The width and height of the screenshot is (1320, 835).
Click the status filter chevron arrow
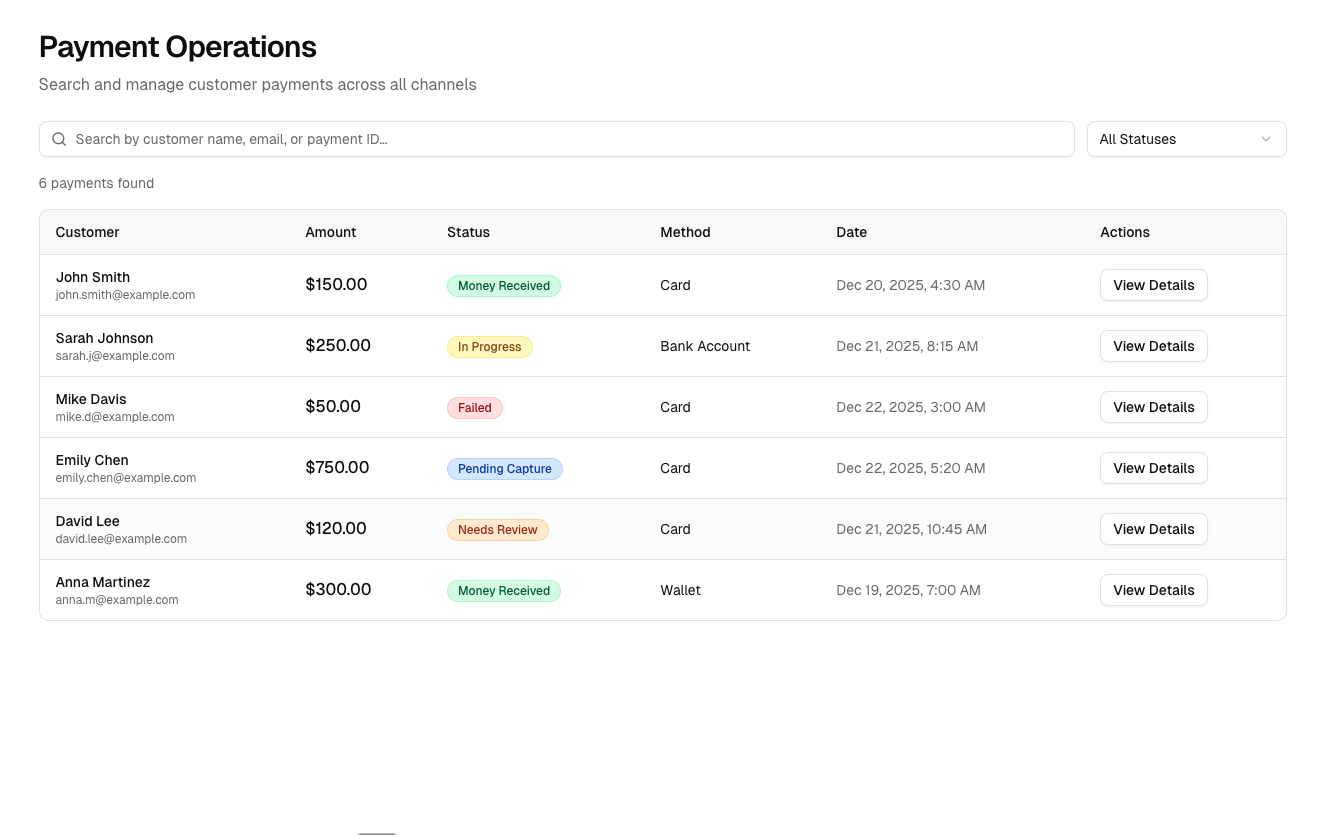click(x=1265, y=139)
